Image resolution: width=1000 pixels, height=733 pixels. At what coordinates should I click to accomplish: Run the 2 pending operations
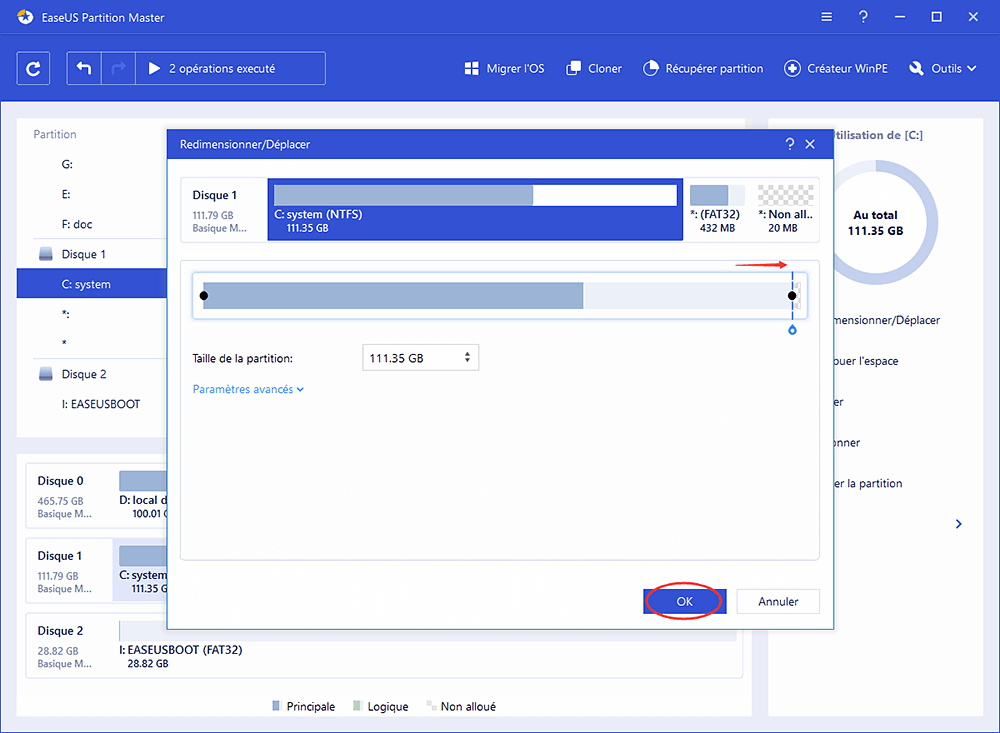tap(211, 69)
